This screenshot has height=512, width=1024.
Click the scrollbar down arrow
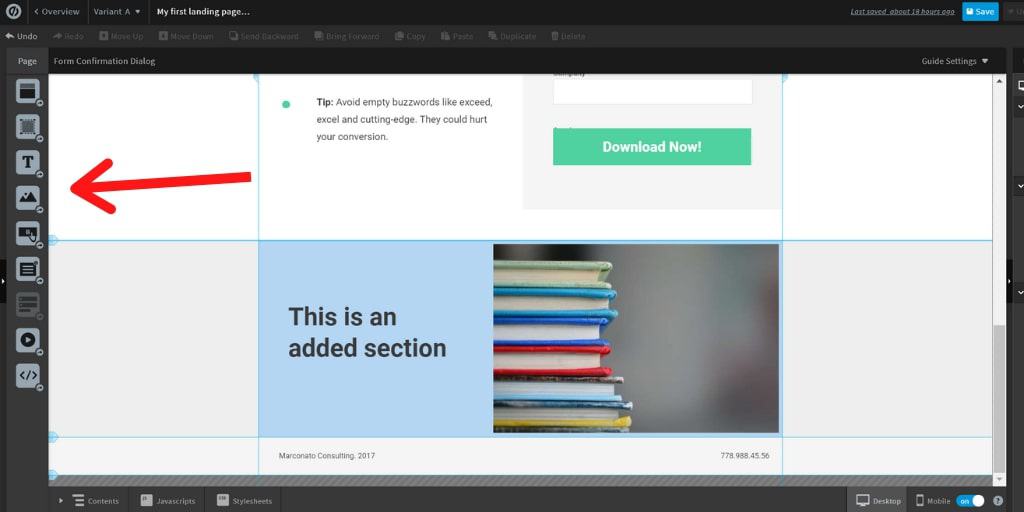point(999,480)
